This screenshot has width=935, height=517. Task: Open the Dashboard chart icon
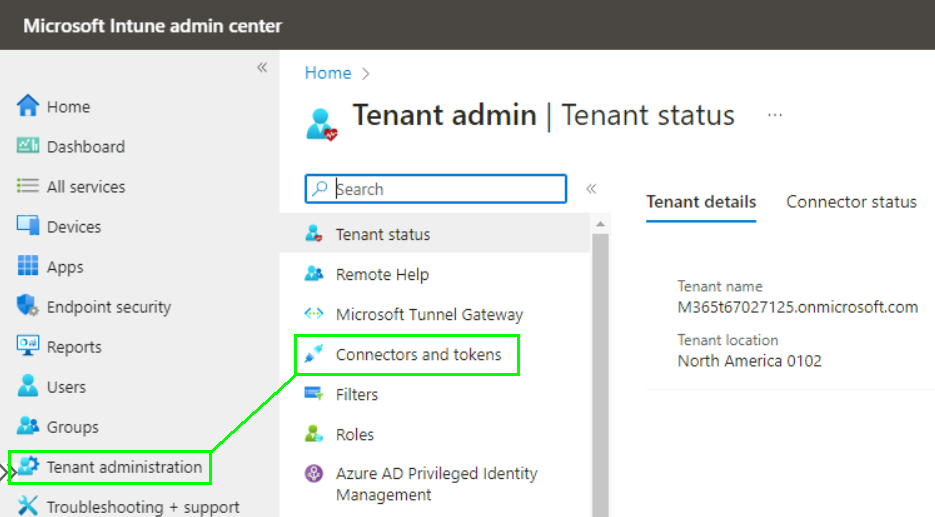click(x=28, y=146)
